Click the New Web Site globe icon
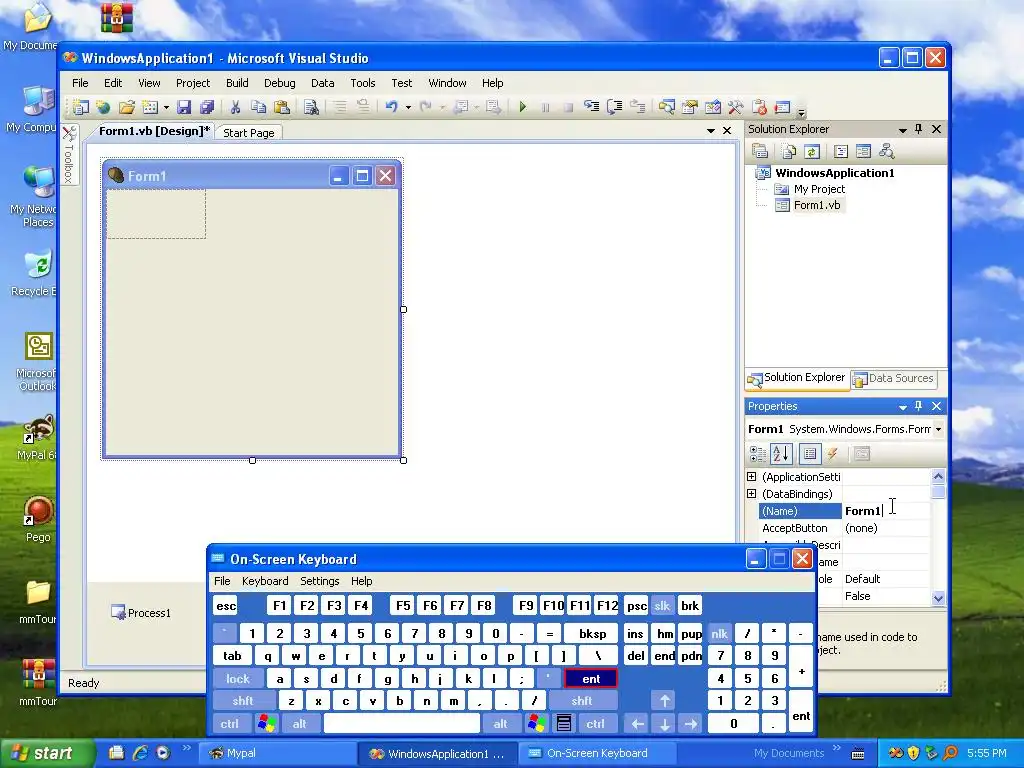1024x768 pixels. click(x=103, y=107)
